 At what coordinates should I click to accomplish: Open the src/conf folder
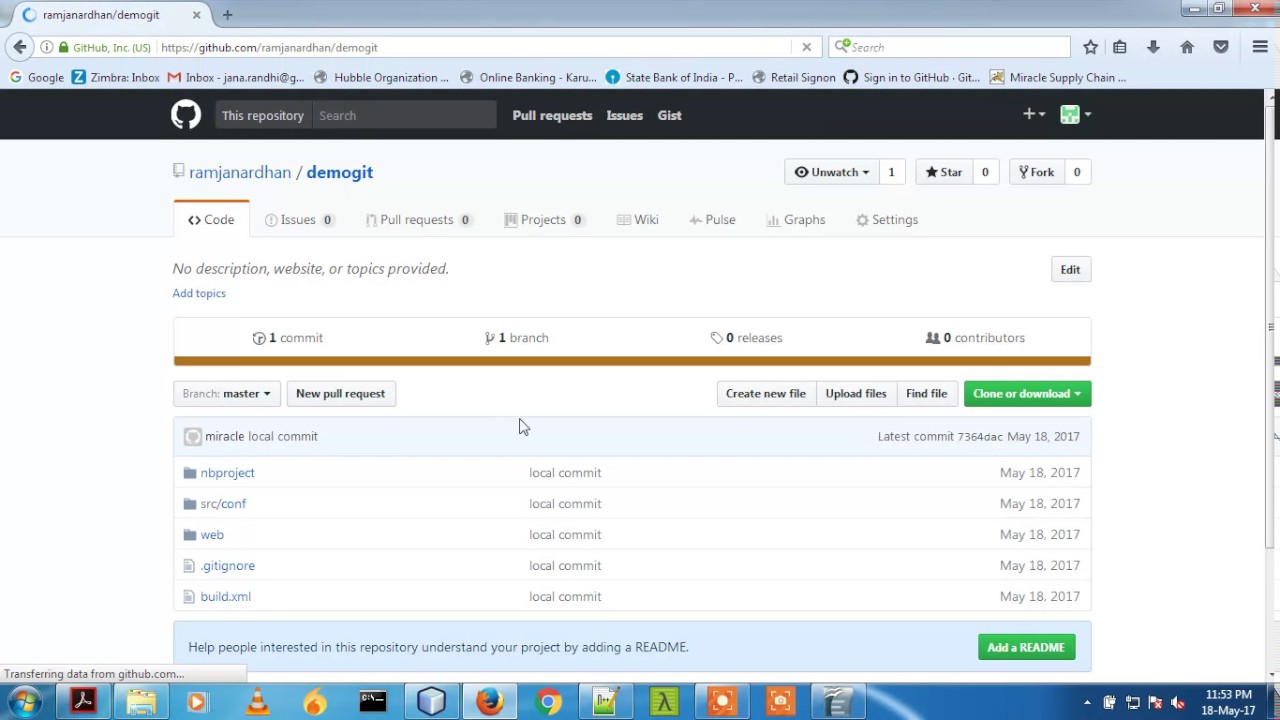click(x=223, y=503)
